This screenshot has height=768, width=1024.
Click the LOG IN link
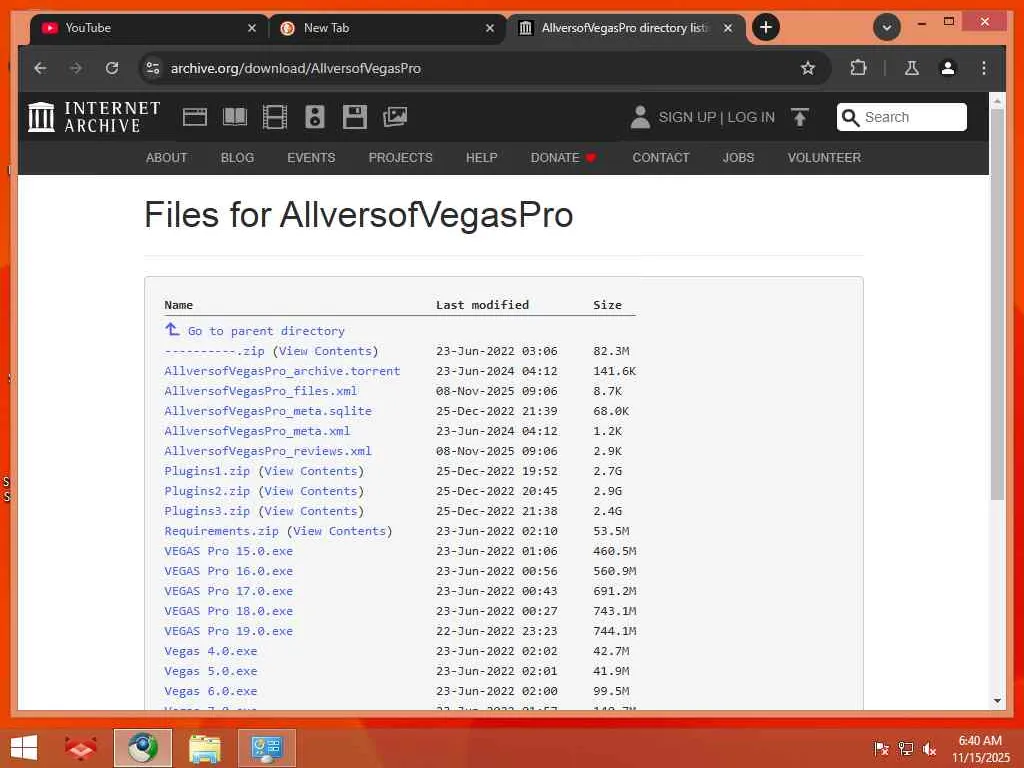click(x=751, y=118)
